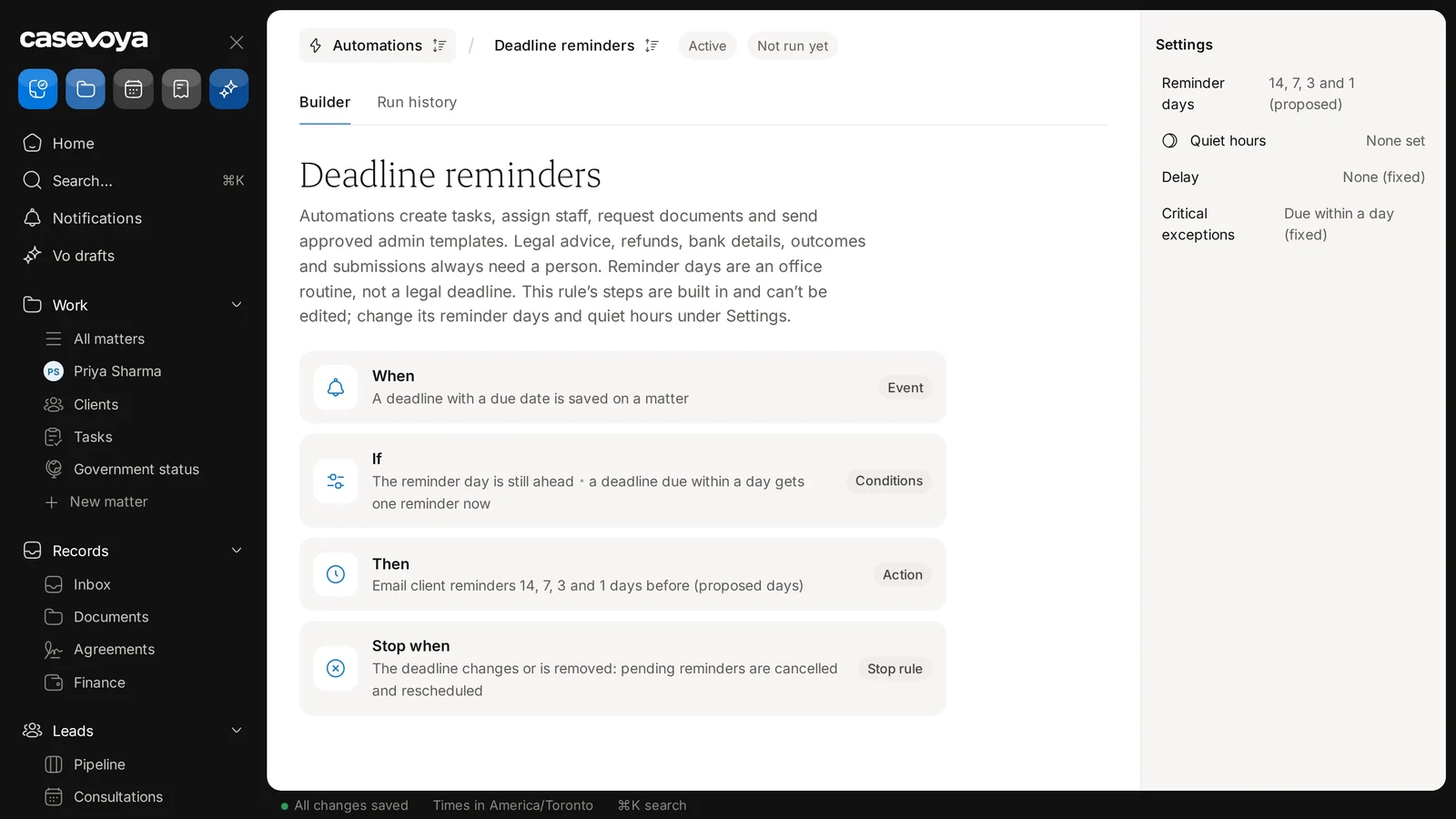Collapse the Leads section chevron
The width and height of the screenshot is (1456, 819).
point(237,731)
